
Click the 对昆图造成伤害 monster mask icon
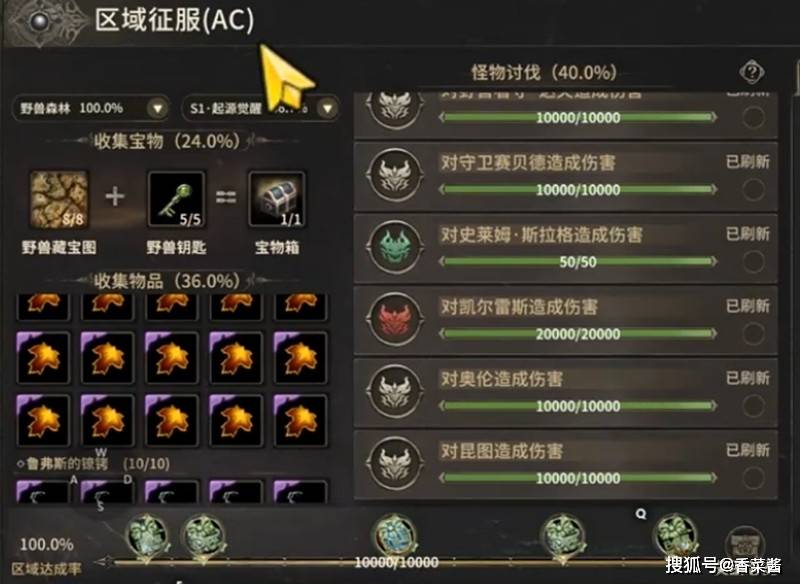(395, 463)
